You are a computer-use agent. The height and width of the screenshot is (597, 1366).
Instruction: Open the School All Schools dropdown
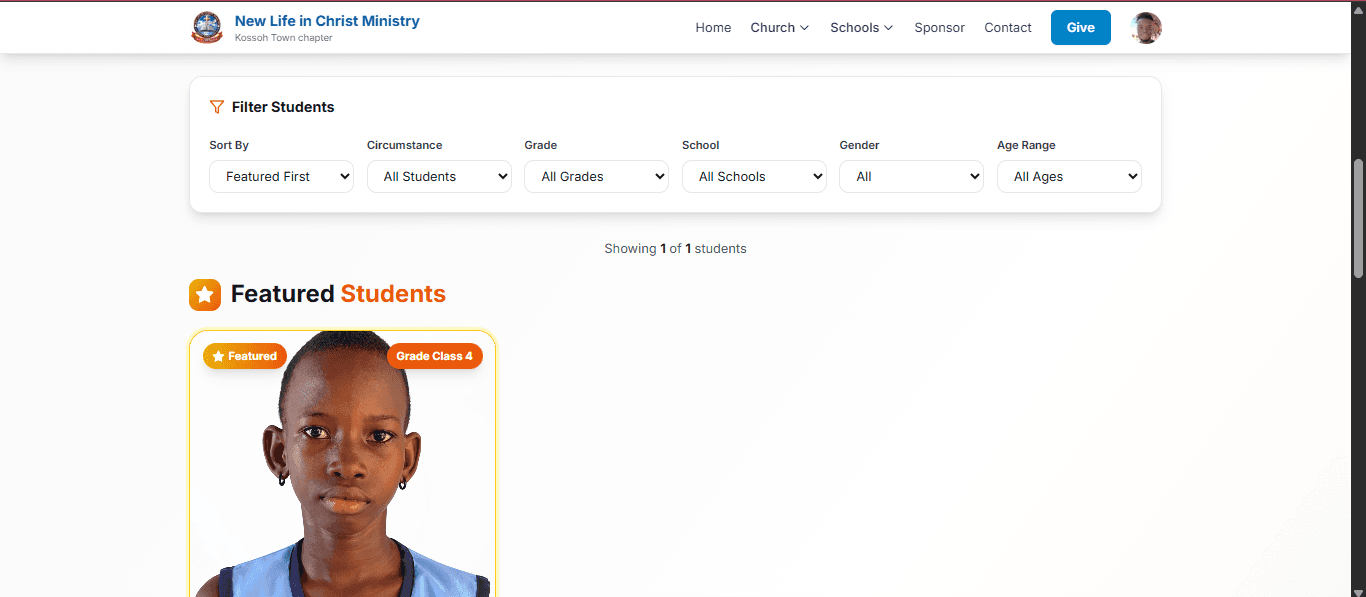tap(754, 176)
